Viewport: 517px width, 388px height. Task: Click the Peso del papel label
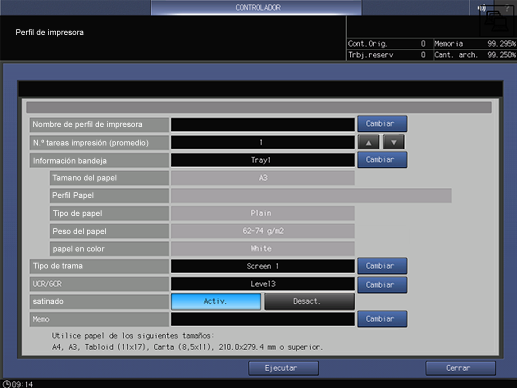pyautogui.click(x=109, y=231)
